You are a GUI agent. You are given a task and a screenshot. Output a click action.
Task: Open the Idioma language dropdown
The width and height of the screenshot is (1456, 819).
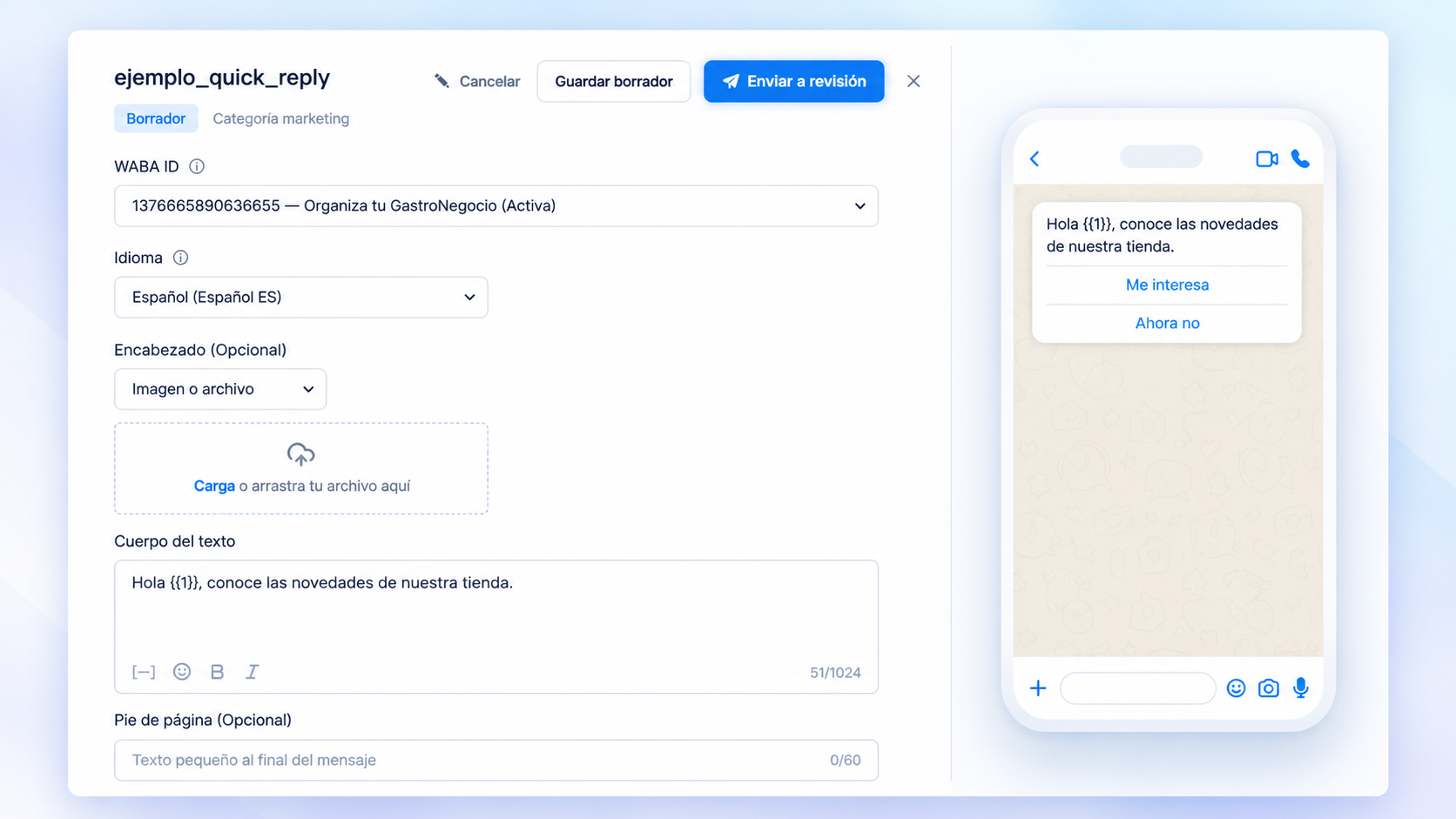pos(301,298)
